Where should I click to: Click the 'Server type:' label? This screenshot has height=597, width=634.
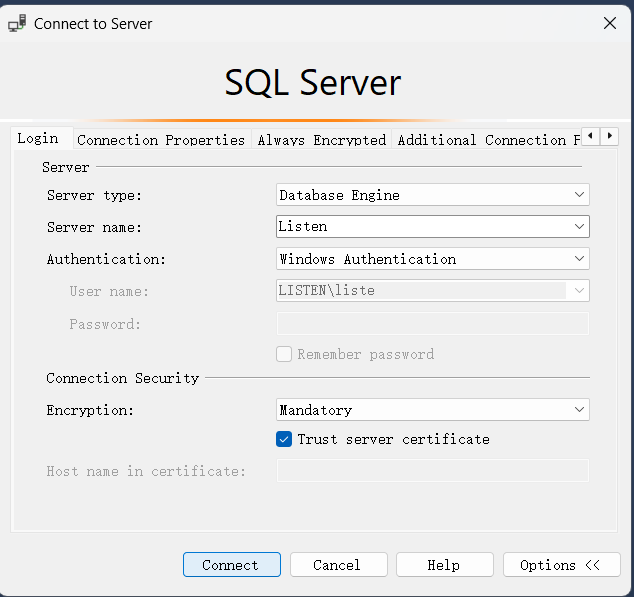94,195
